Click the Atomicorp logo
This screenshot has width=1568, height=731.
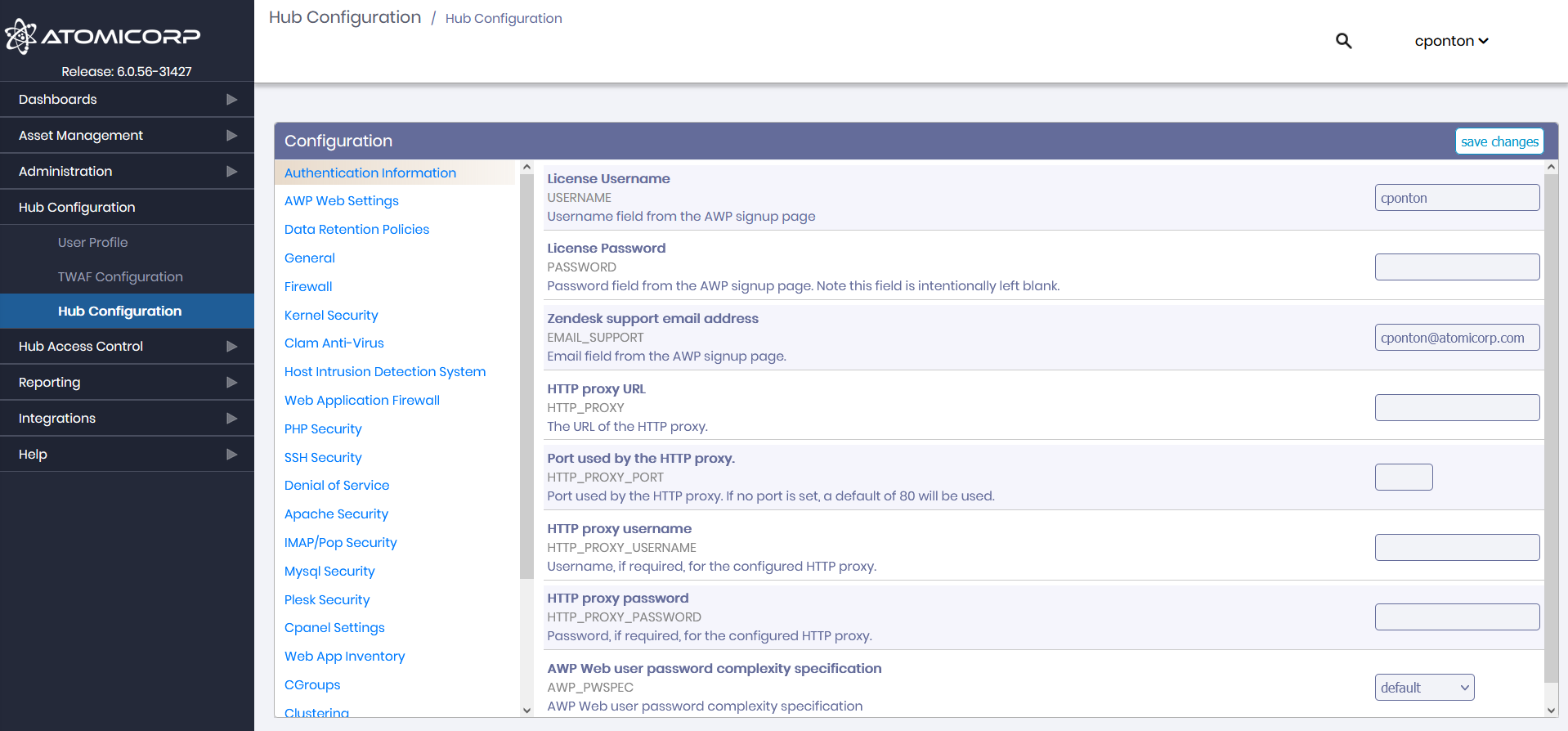[x=103, y=36]
